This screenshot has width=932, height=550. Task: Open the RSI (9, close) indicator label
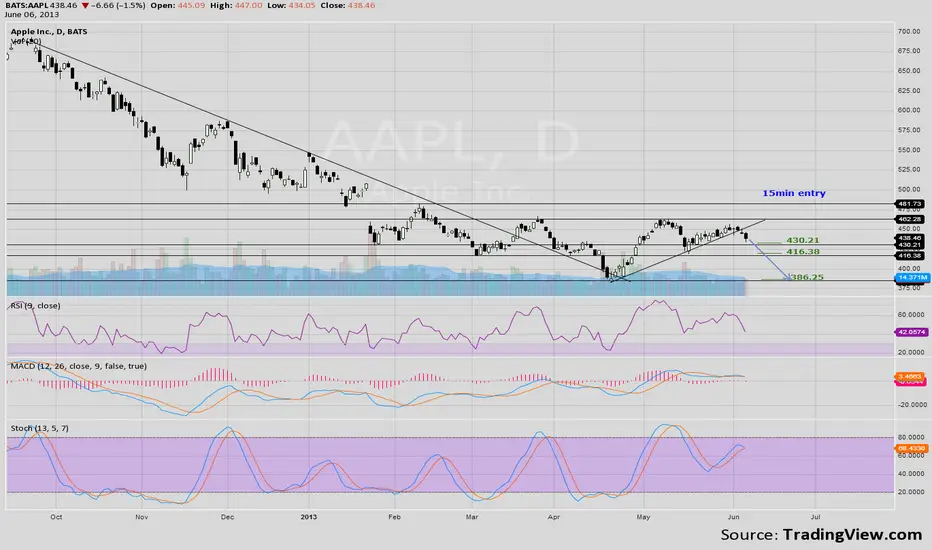[x=35, y=306]
